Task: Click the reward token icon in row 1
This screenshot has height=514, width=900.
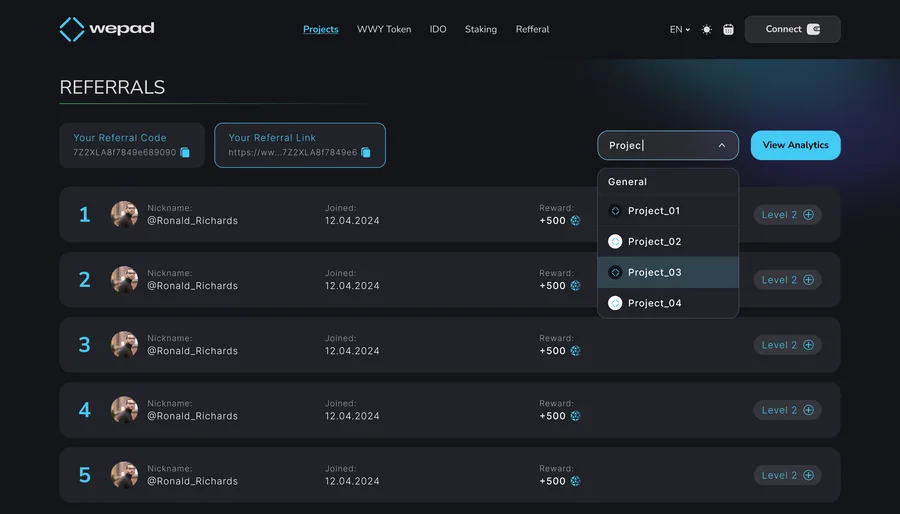Action: [x=575, y=220]
